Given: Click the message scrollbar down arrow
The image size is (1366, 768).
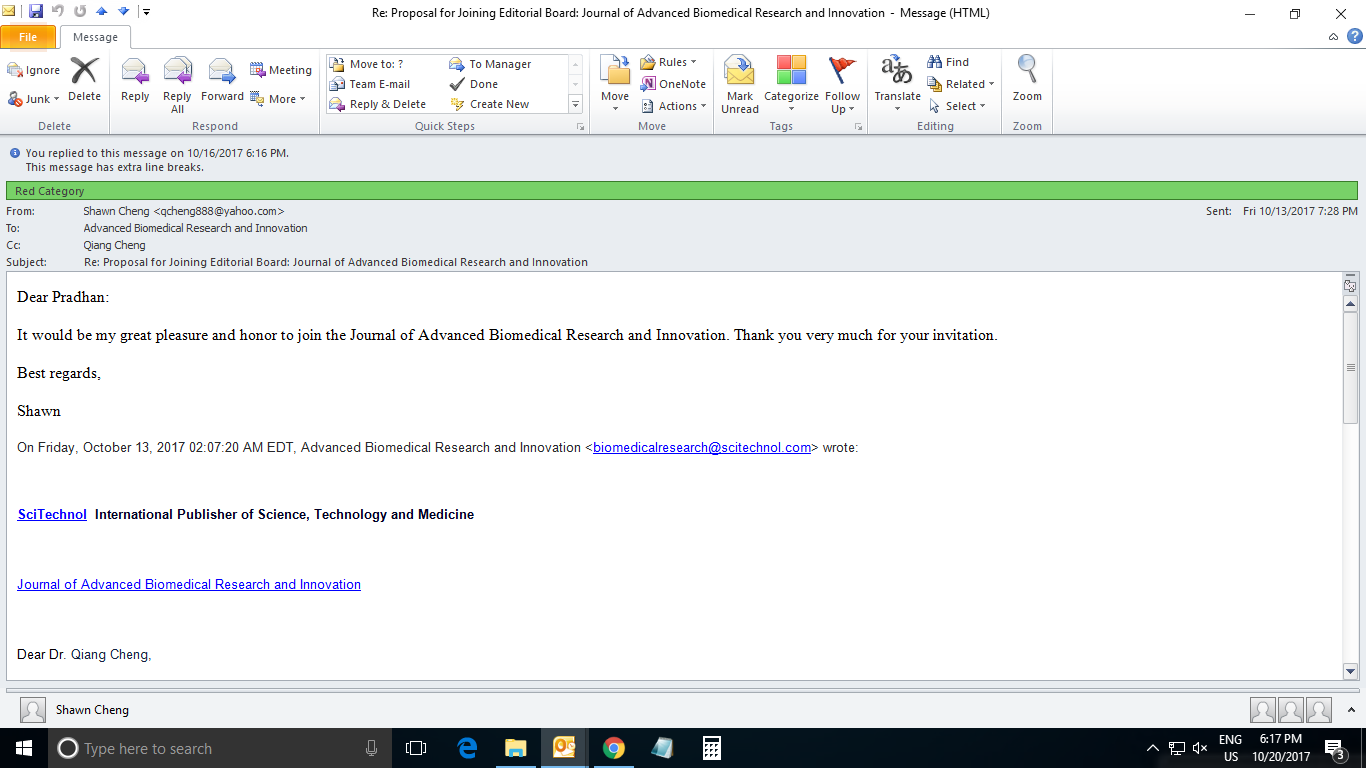Looking at the screenshot, I should 1350,672.
